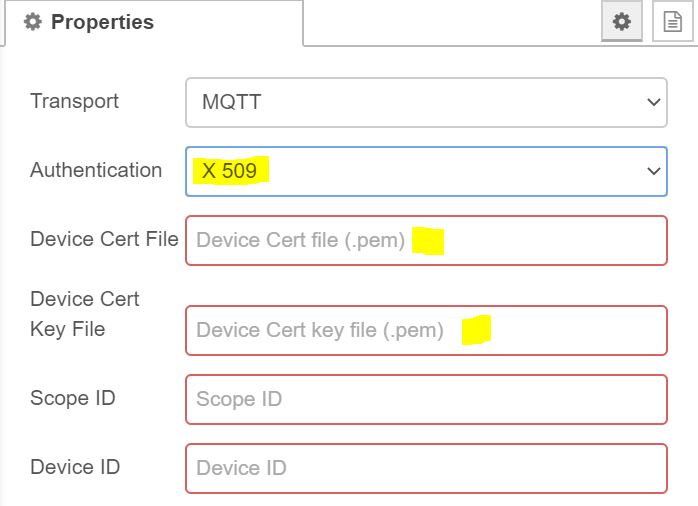This screenshot has height=506, width=698.
Task: Select the MQTT value in Transport
Action: pos(232,102)
